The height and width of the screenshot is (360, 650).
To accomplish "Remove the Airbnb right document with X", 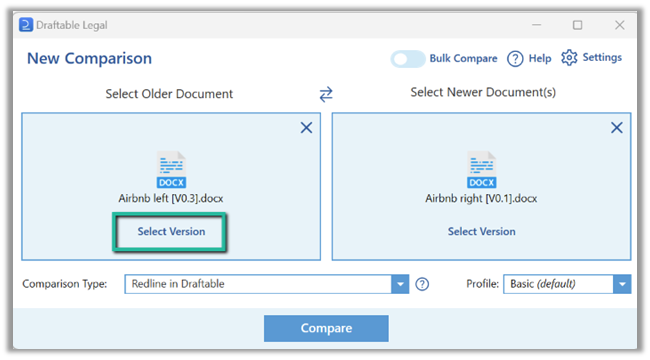I will [x=617, y=127].
